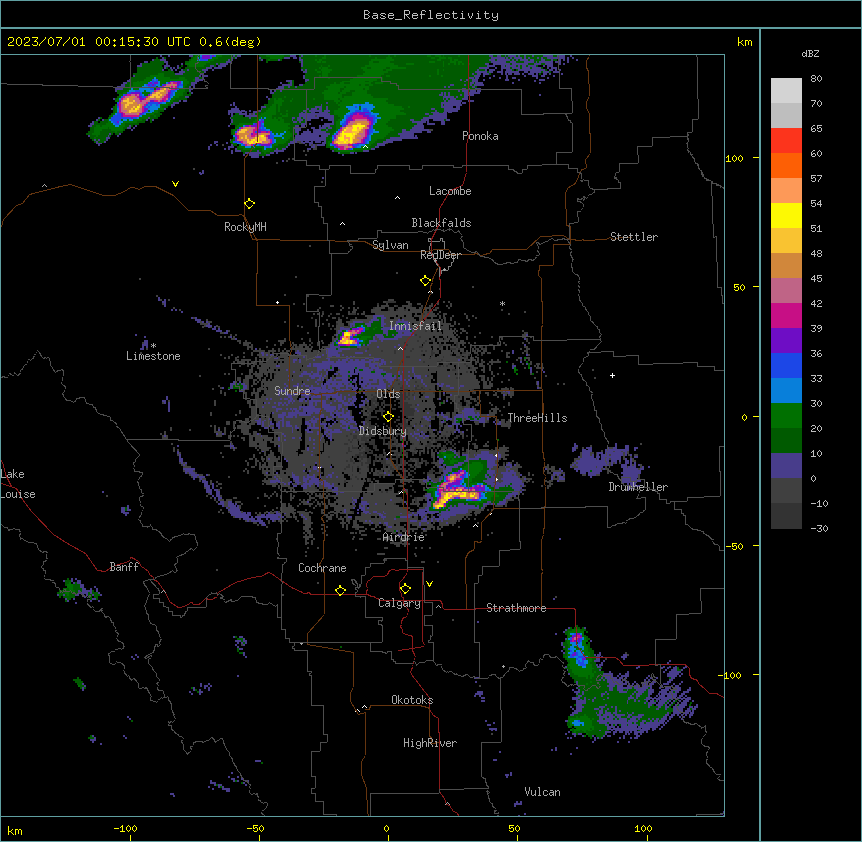This screenshot has height=842, width=862.
Task: Select the blue 36–33 dBZ legend swatch
Action: 786,365
